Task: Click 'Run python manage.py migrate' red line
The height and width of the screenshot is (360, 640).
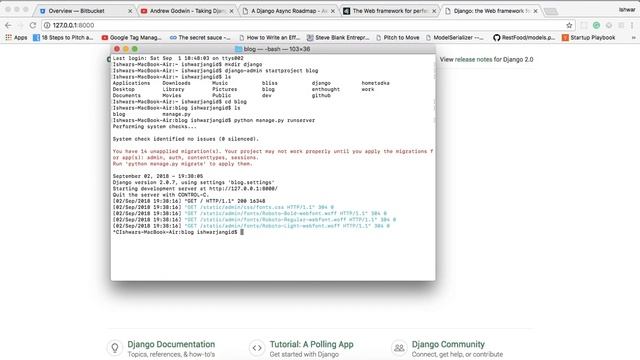Action: pos(182,164)
